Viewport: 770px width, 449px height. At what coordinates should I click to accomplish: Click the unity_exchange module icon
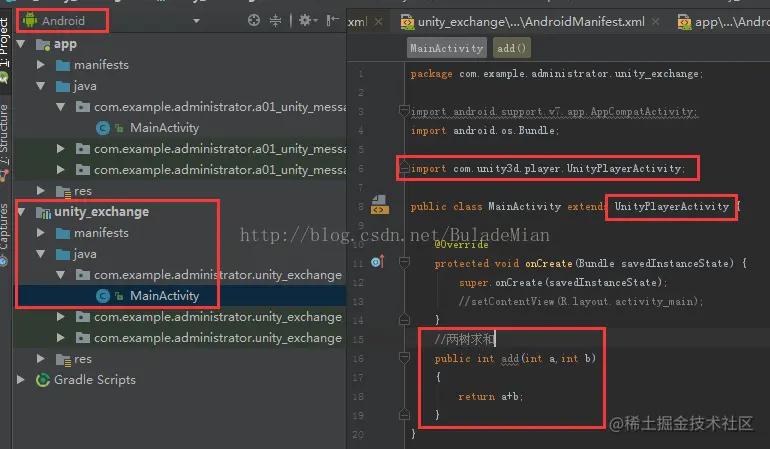coord(43,212)
